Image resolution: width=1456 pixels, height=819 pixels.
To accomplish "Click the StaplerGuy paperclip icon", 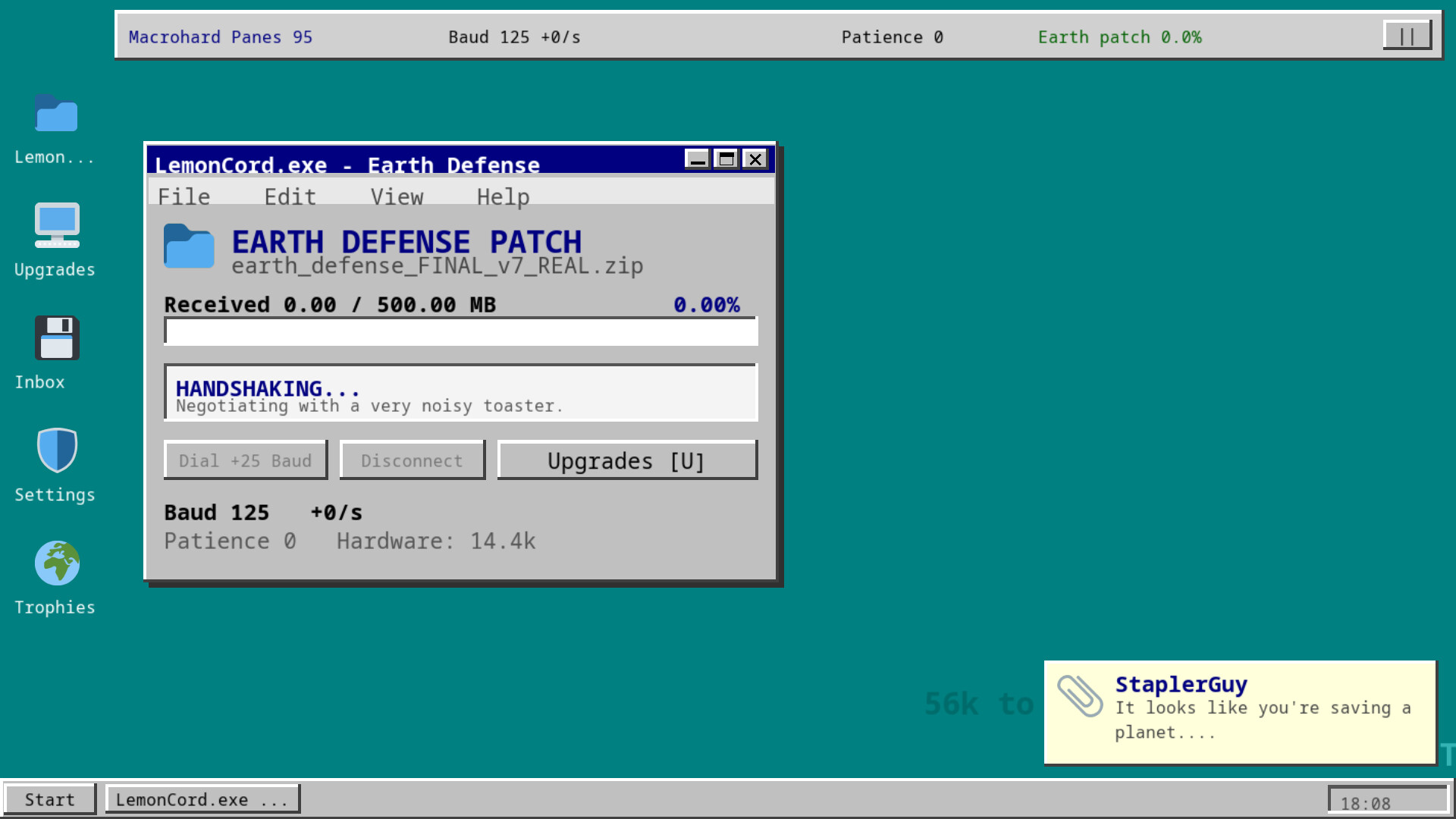I will click(x=1080, y=695).
